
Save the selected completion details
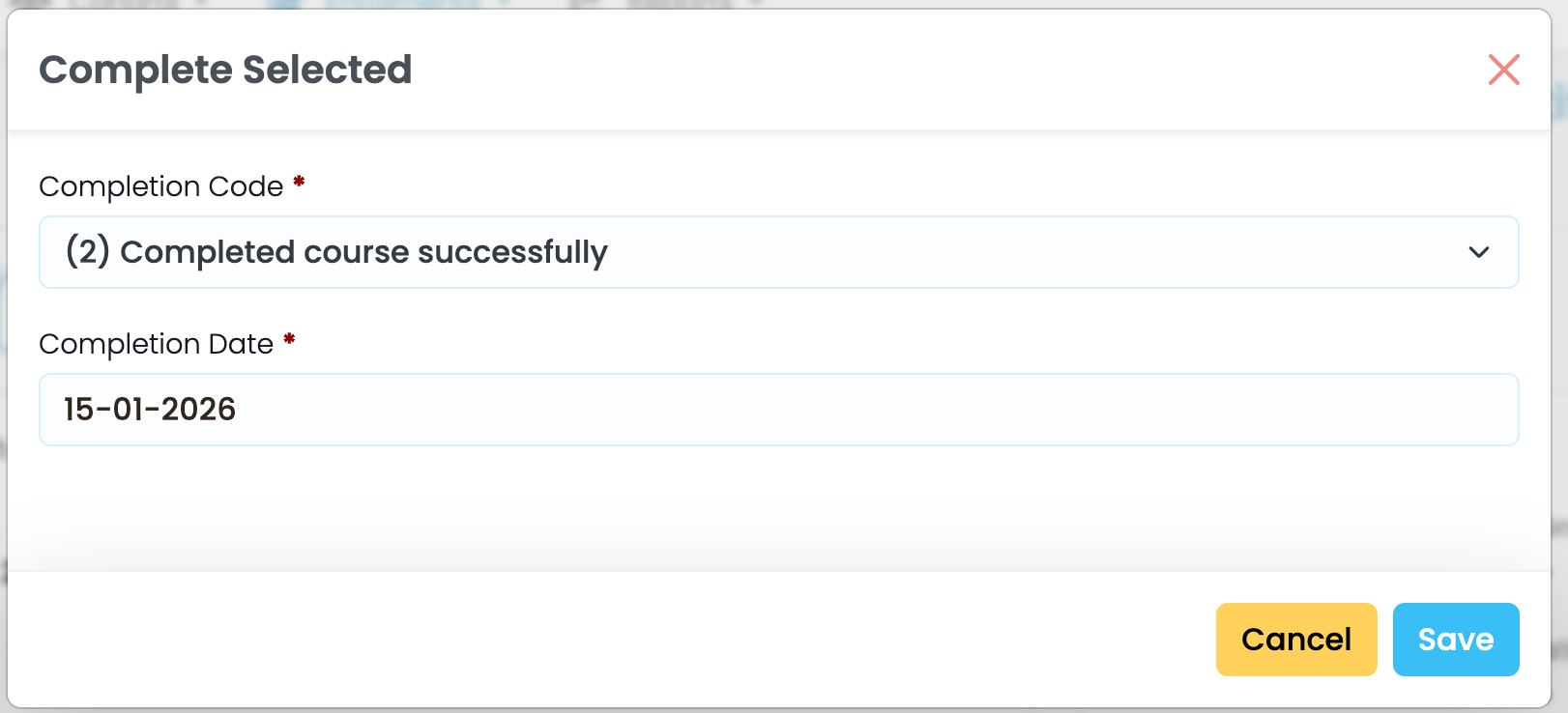pyautogui.click(x=1455, y=640)
